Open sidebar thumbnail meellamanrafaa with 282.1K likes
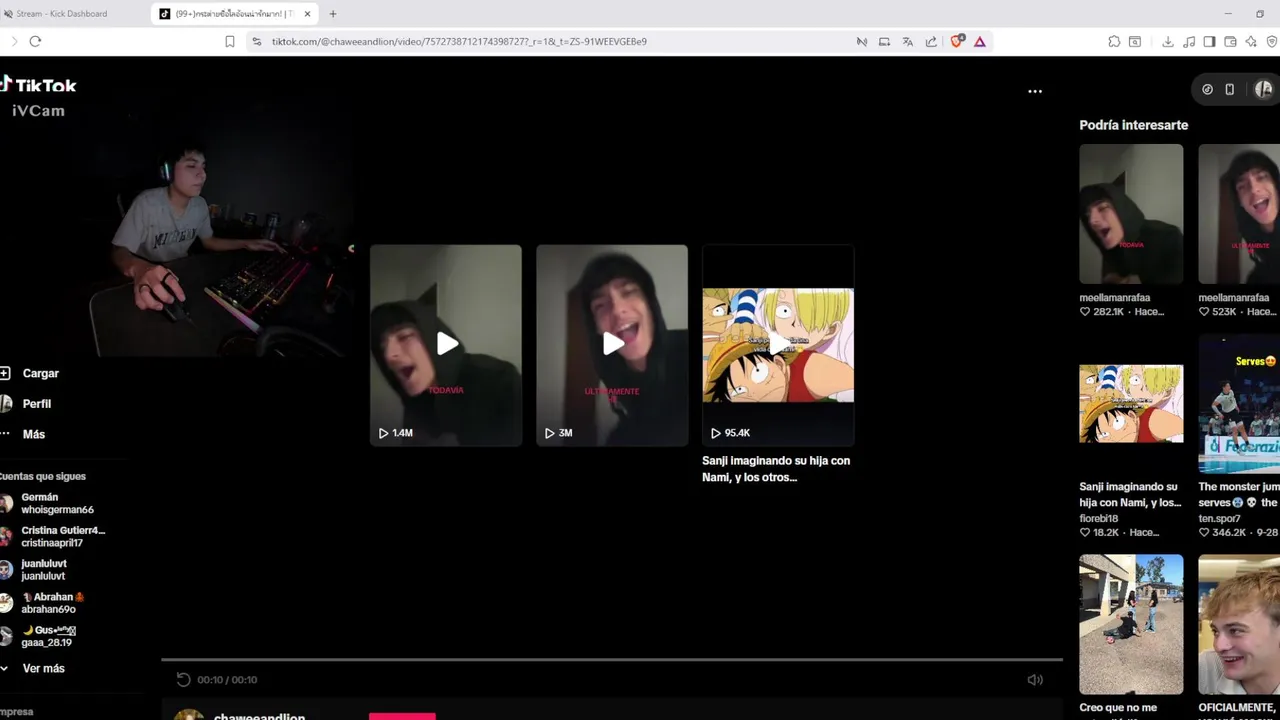This screenshot has height=720, width=1280. [x=1131, y=214]
